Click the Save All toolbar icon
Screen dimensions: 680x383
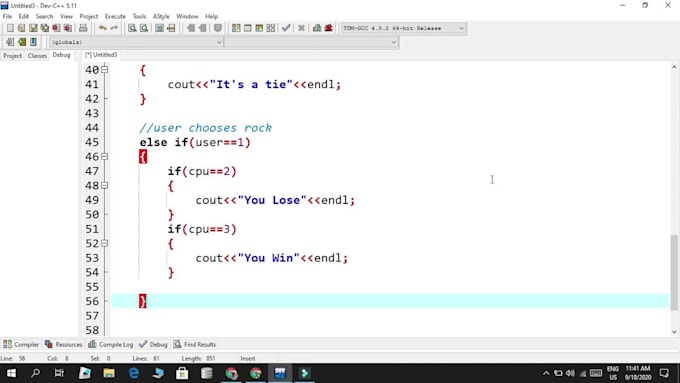click(x=45, y=28)
